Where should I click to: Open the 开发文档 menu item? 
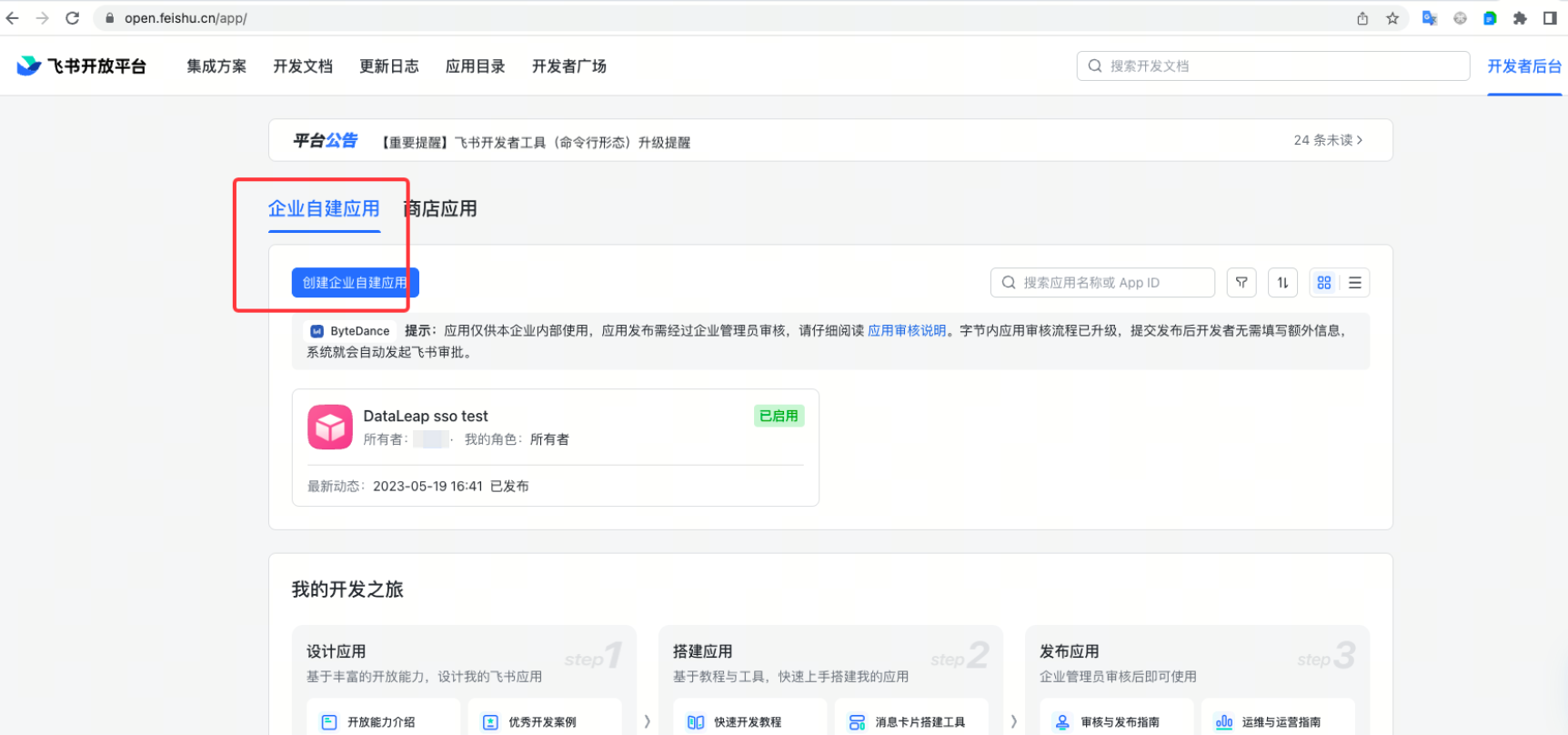point(302,66)
